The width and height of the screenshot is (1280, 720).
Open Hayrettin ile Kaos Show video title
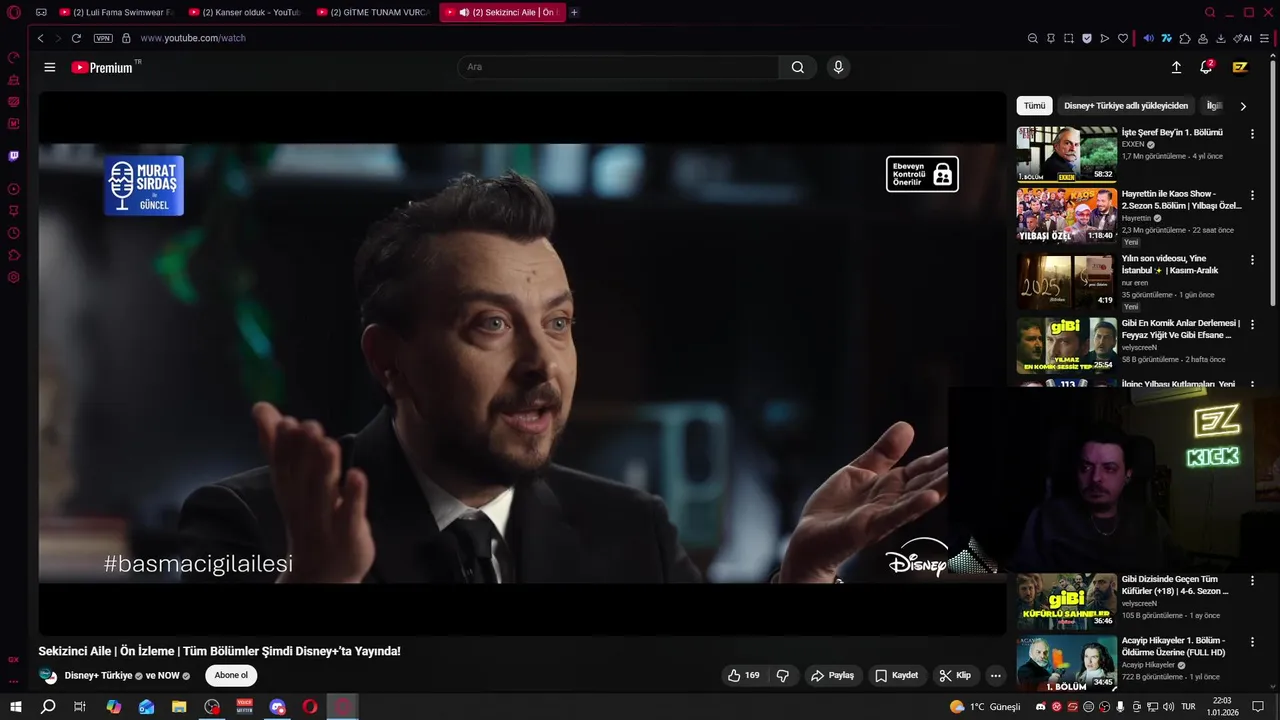[x=1181, y=199]
